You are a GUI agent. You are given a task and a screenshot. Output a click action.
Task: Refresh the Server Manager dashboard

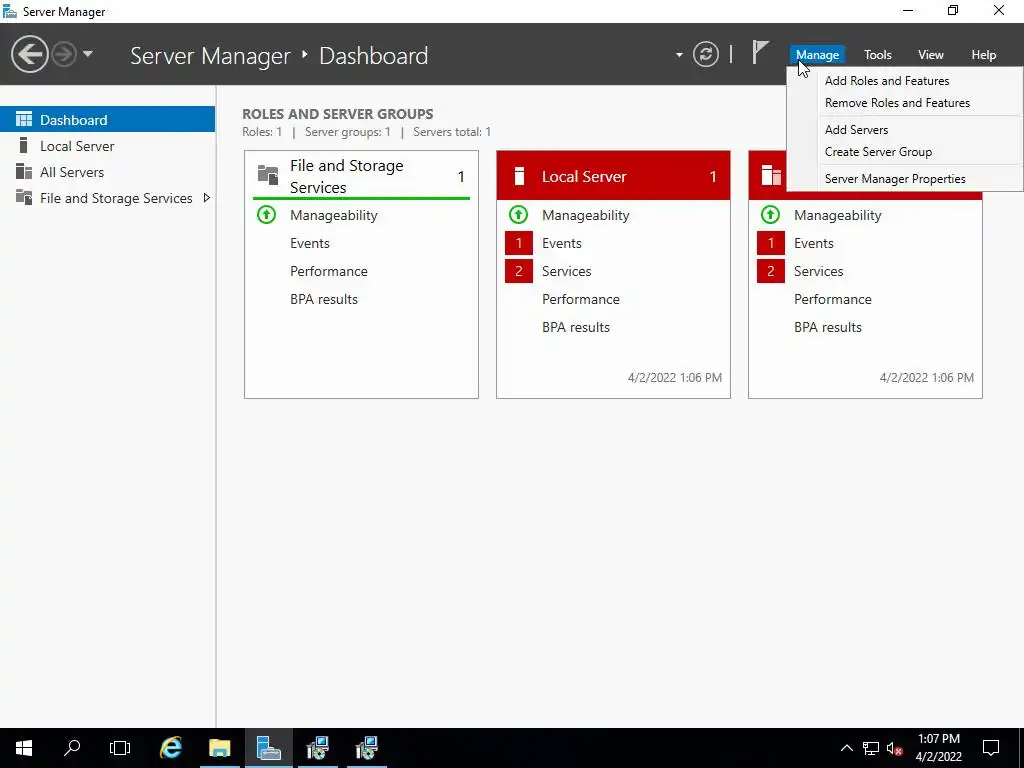[x=706, y=54]
